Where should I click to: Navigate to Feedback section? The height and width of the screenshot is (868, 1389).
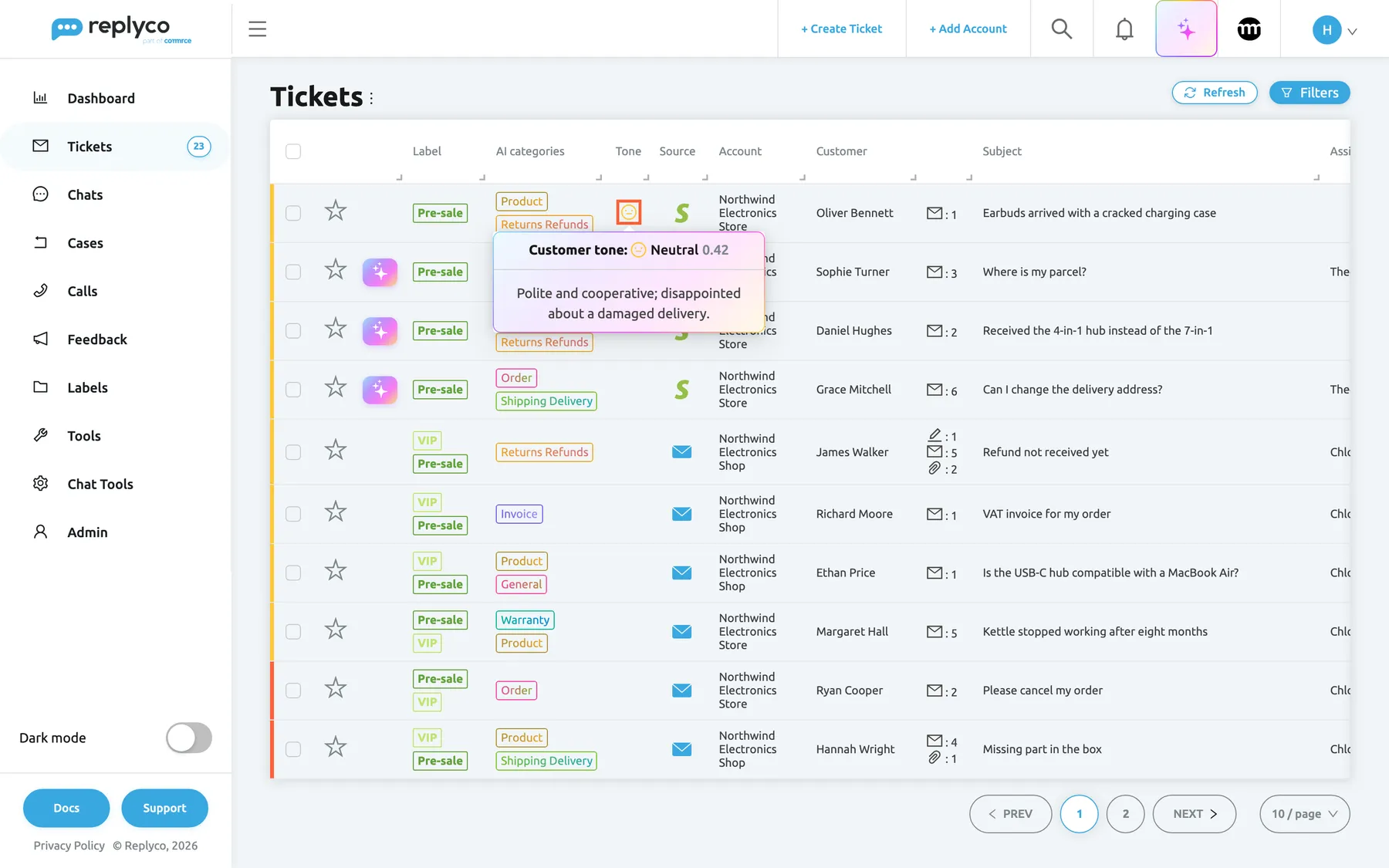point(97,339)
